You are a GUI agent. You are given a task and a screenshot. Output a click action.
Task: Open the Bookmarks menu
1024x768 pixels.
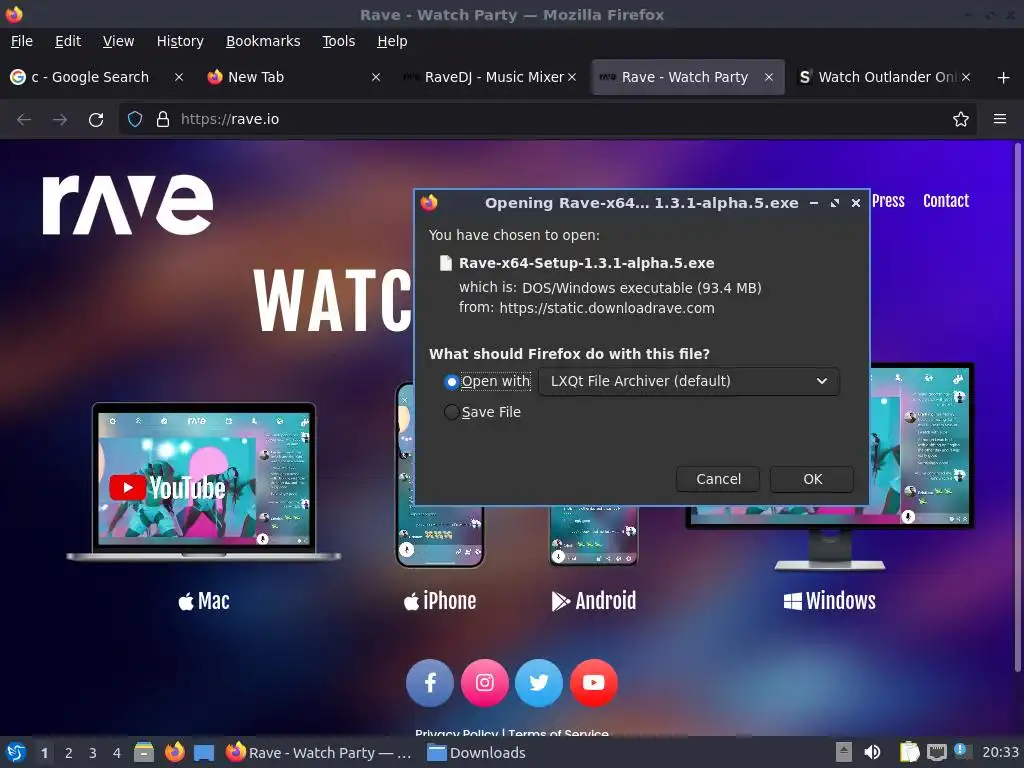pos(263,41)
